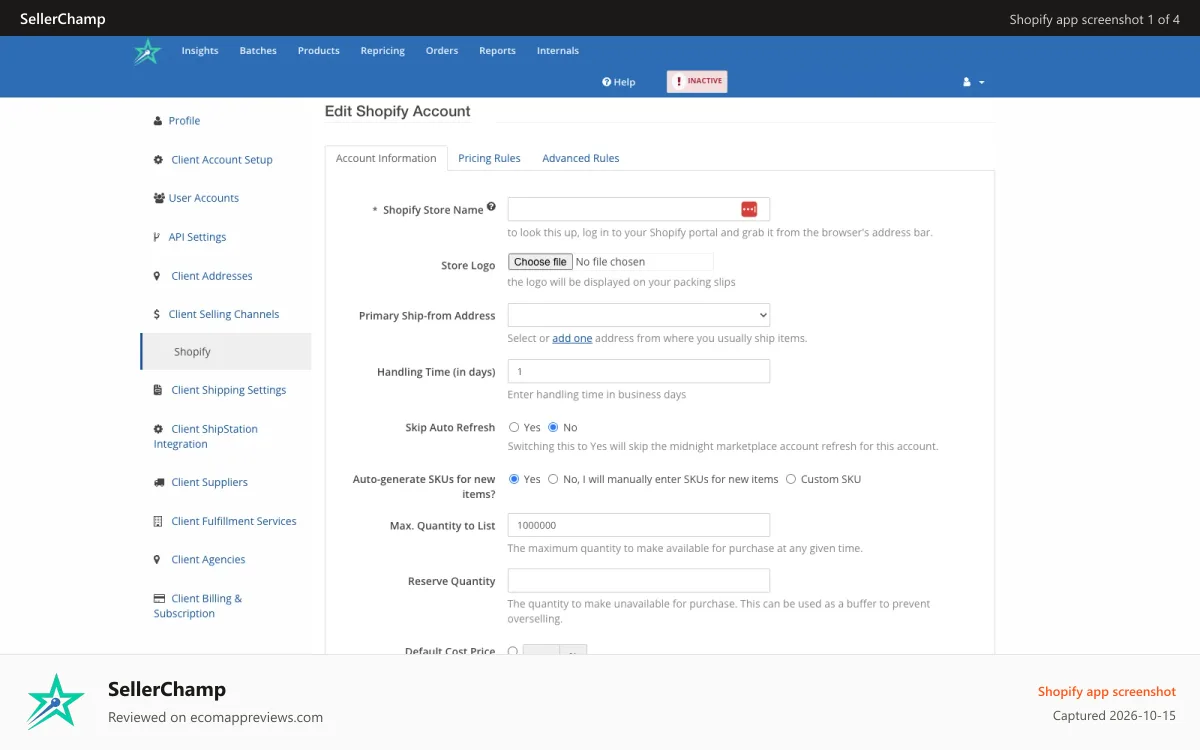Click the 'add one' address link

tap(572, 338)
